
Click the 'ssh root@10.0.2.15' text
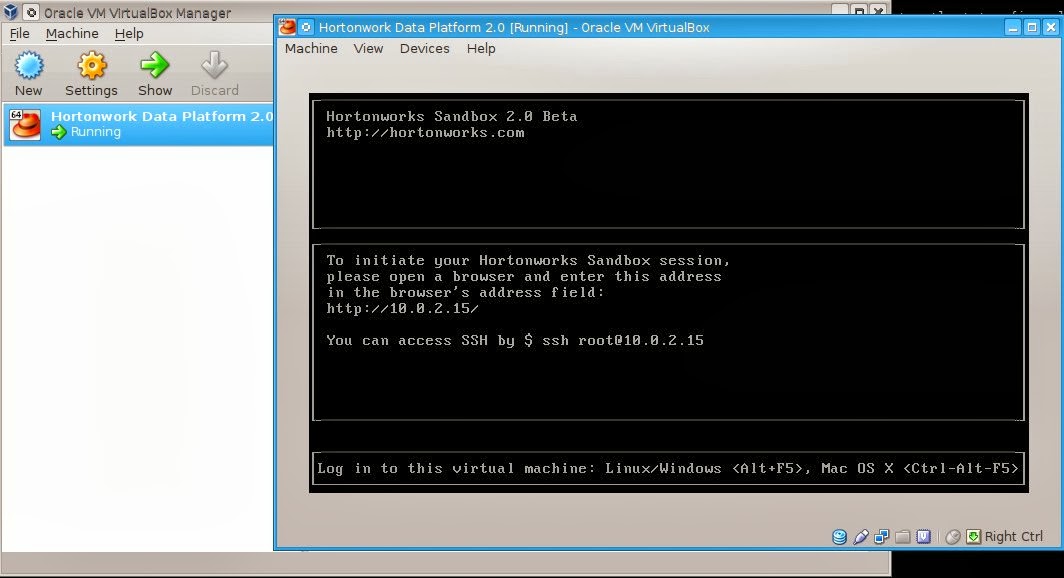coord(623,340)
